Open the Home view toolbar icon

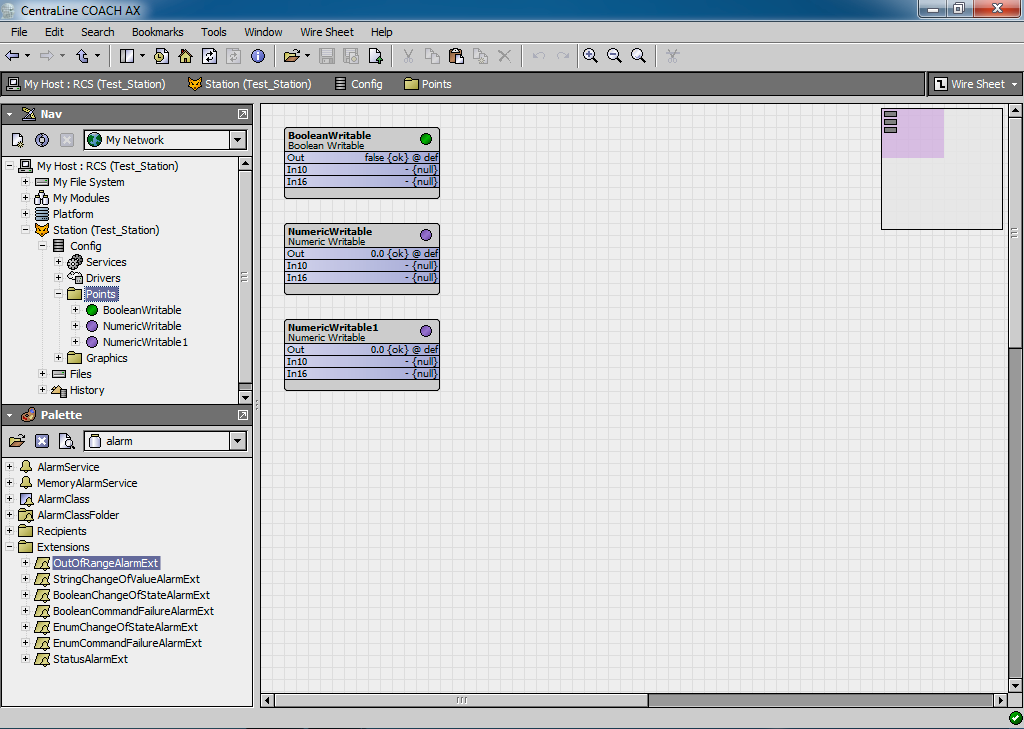click(186, 56)
